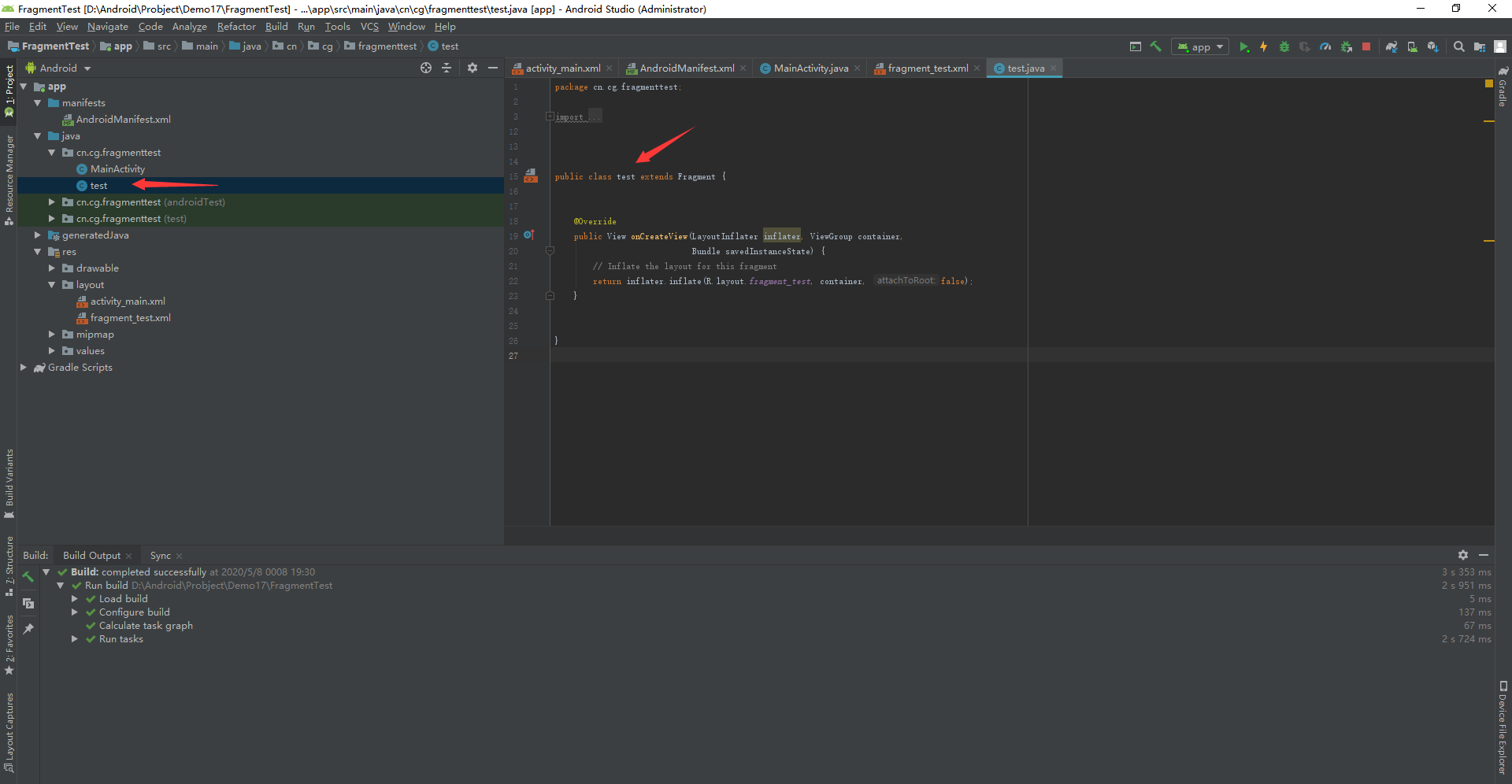Pin the Build tab with pin icon
Screen dimensions: 1512x784
[28, 629]
